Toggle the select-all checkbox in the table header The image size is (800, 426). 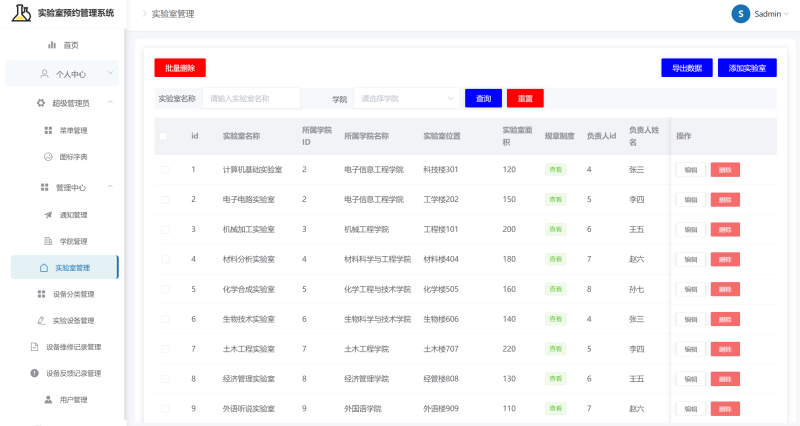pos(163,136)
